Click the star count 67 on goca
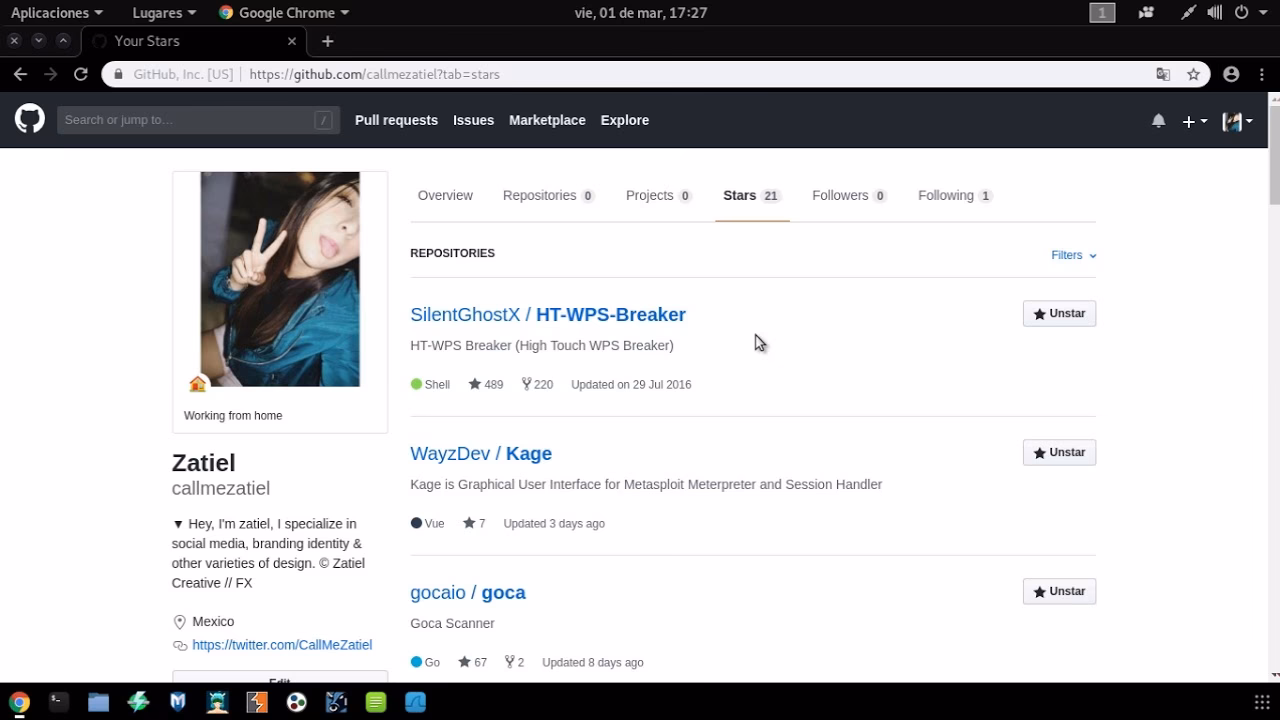 (x=472, y=662)
